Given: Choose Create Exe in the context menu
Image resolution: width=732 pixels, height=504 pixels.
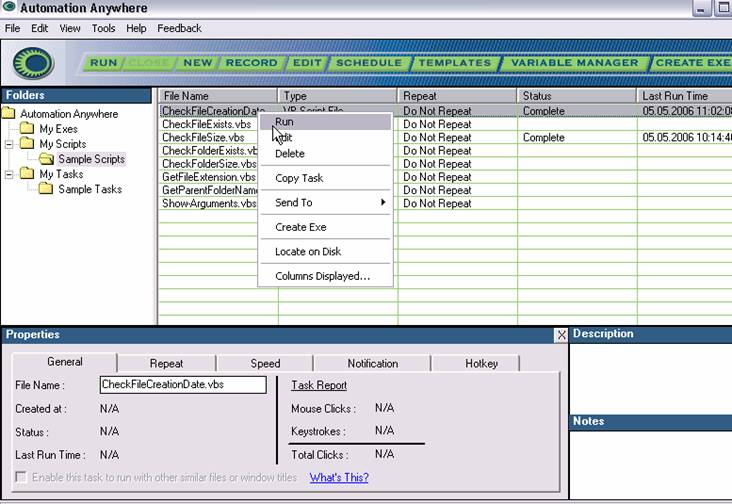Looking at the screenshot, I should pos(325,227).
